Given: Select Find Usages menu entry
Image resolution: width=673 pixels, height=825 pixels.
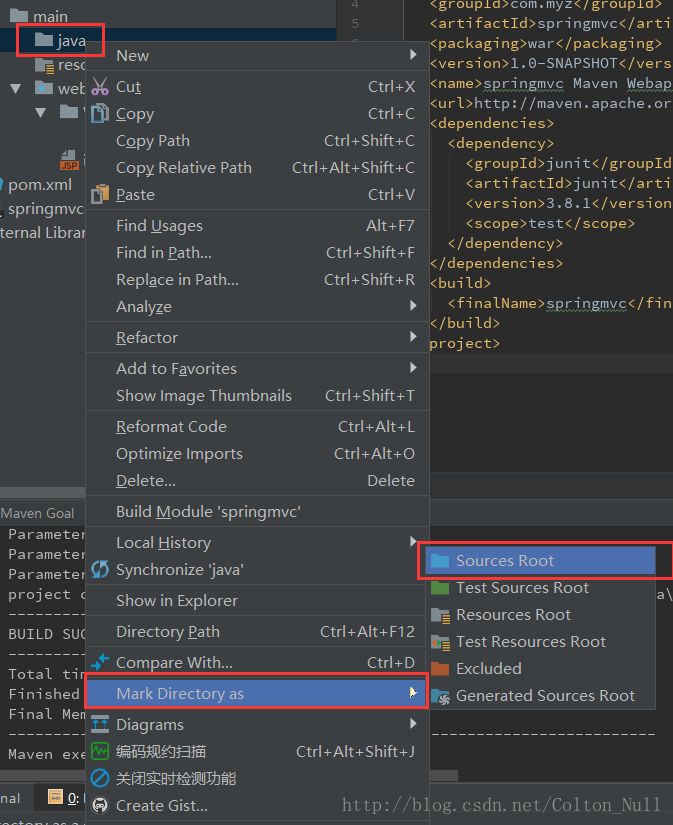Looking at the screenshot, I should pyautogui.click(x=257, y=225).
